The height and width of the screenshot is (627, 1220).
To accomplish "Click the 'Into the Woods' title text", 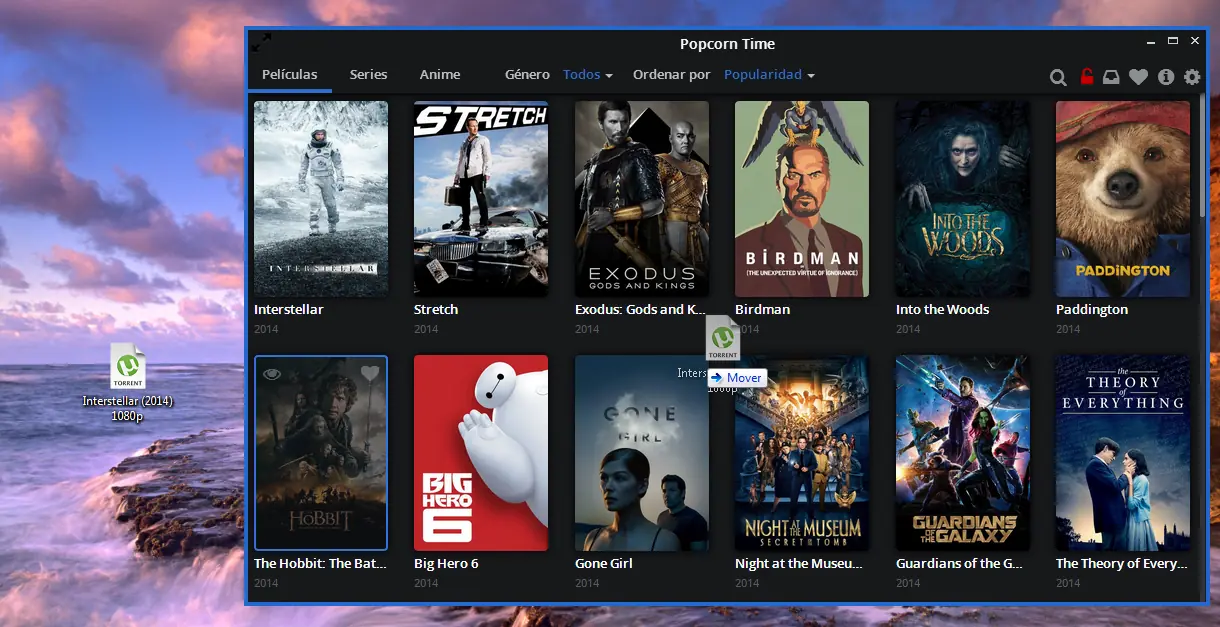I will pos(943,310).
